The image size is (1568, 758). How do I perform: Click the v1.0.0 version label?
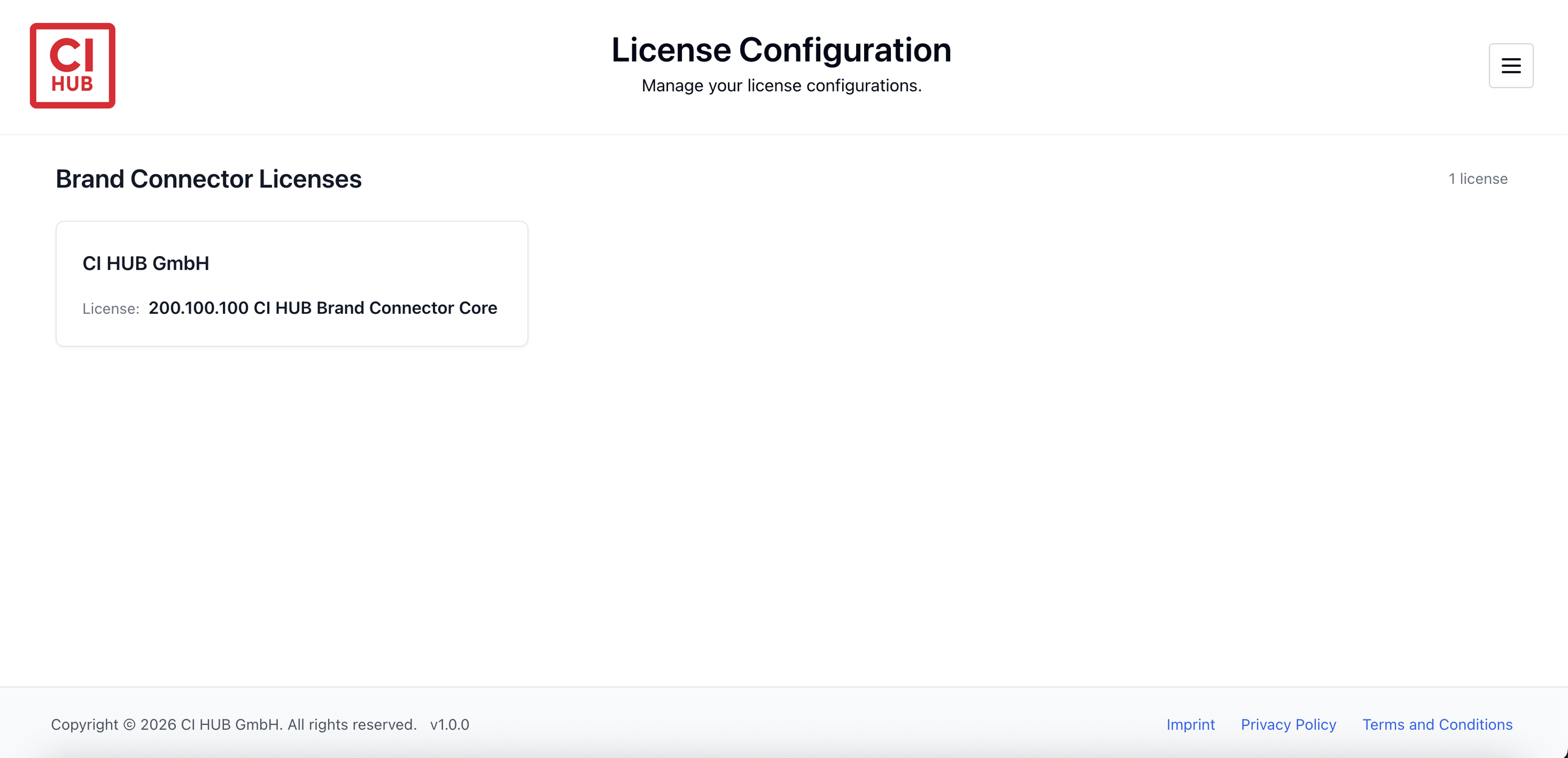[x=449, y=724]
